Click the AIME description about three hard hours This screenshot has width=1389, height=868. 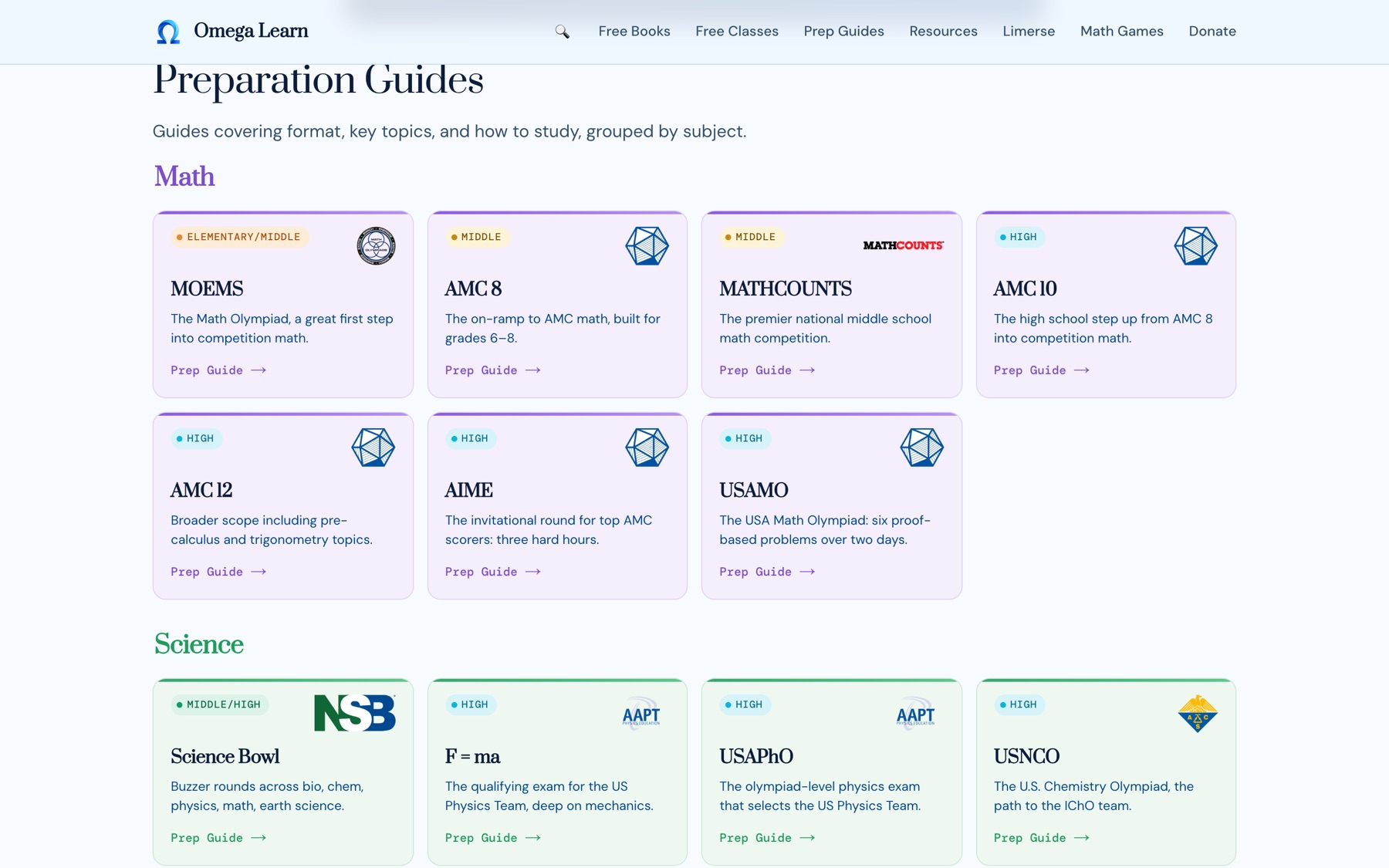[x=548, y=530]
